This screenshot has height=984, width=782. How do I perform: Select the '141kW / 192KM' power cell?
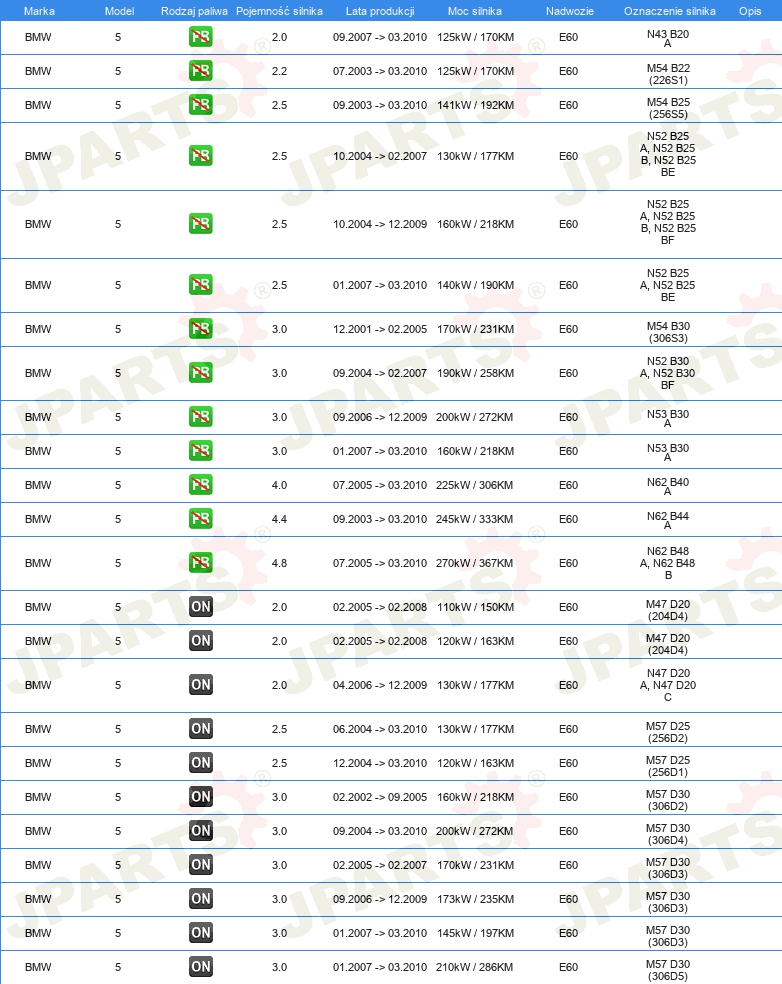click(475, 105)
